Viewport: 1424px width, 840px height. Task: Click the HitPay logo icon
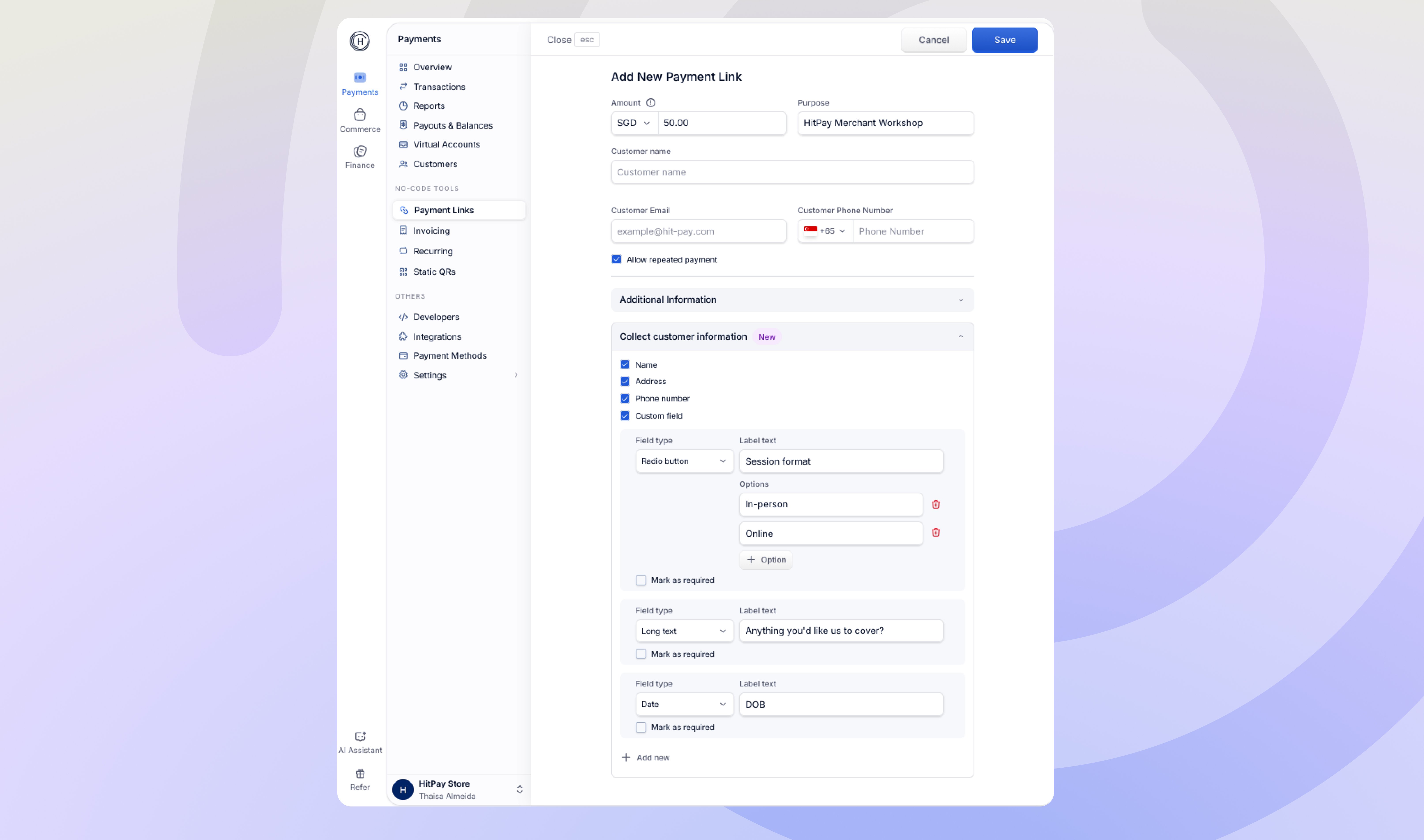coord(360,41)
